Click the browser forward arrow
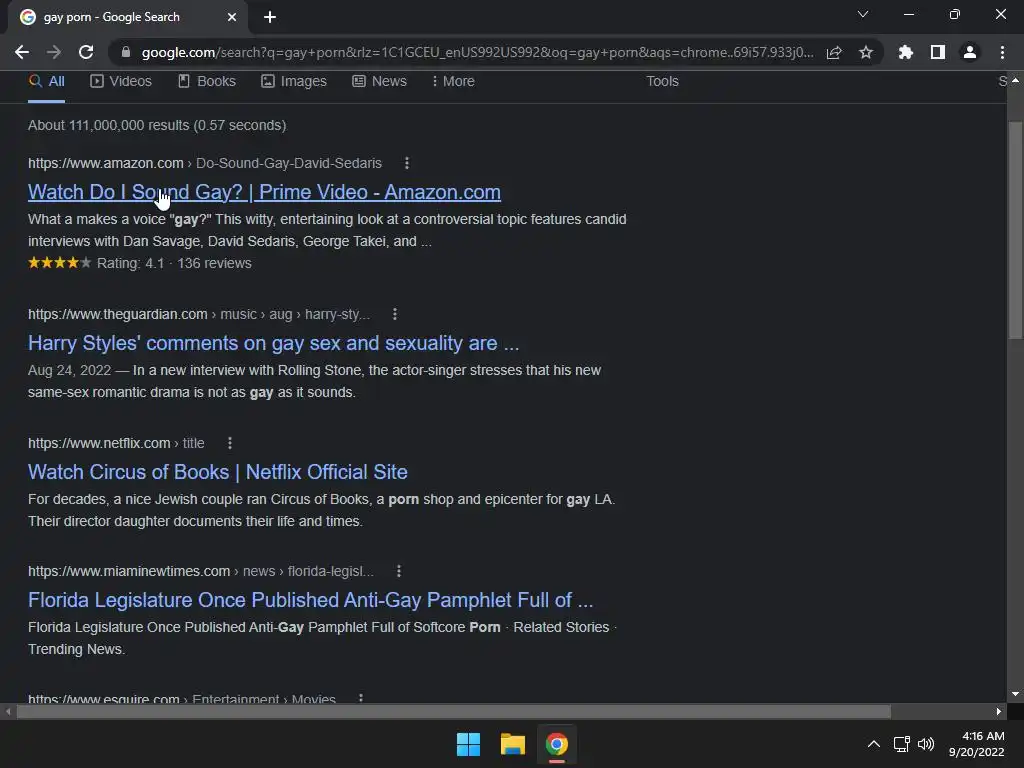1024x768 pixels. click(x=54, y=52)
